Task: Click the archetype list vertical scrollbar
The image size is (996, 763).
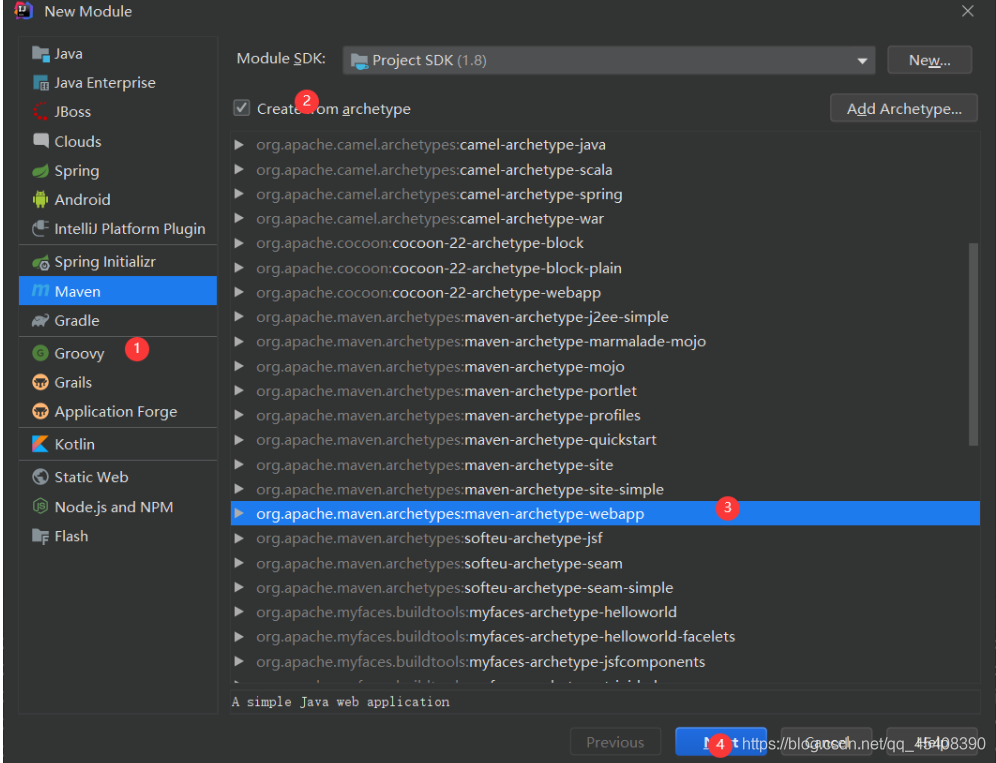Action: tap(972, 344)
